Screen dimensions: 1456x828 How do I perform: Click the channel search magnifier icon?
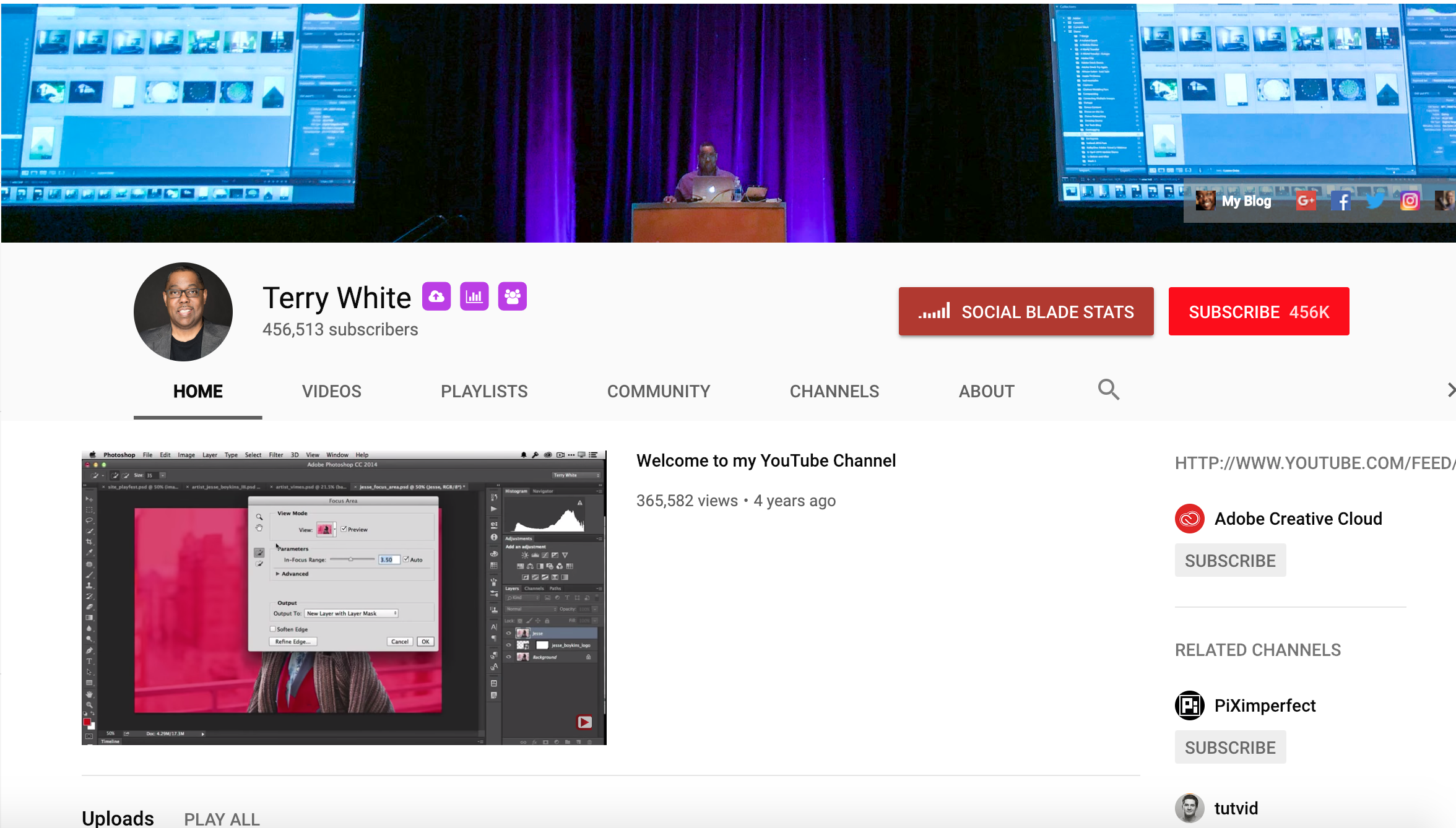[x=1108, y=390]
